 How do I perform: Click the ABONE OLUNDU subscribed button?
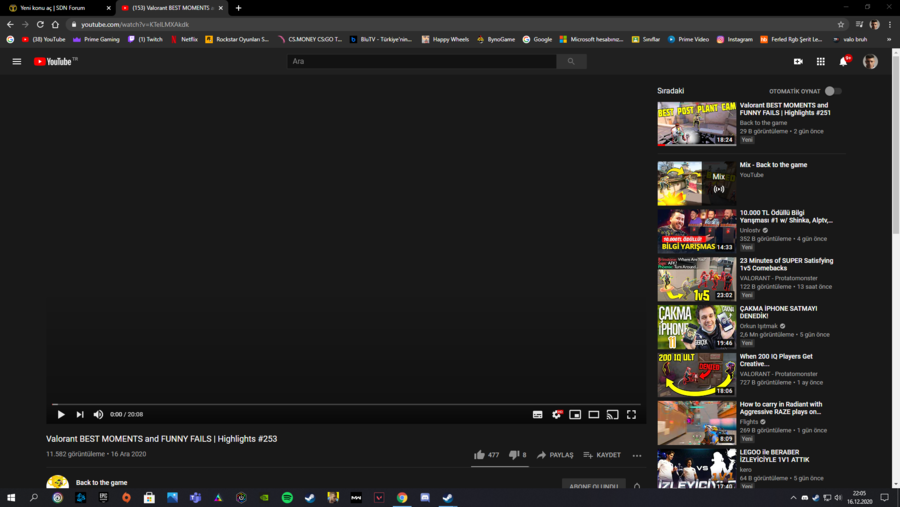(593, 486)
